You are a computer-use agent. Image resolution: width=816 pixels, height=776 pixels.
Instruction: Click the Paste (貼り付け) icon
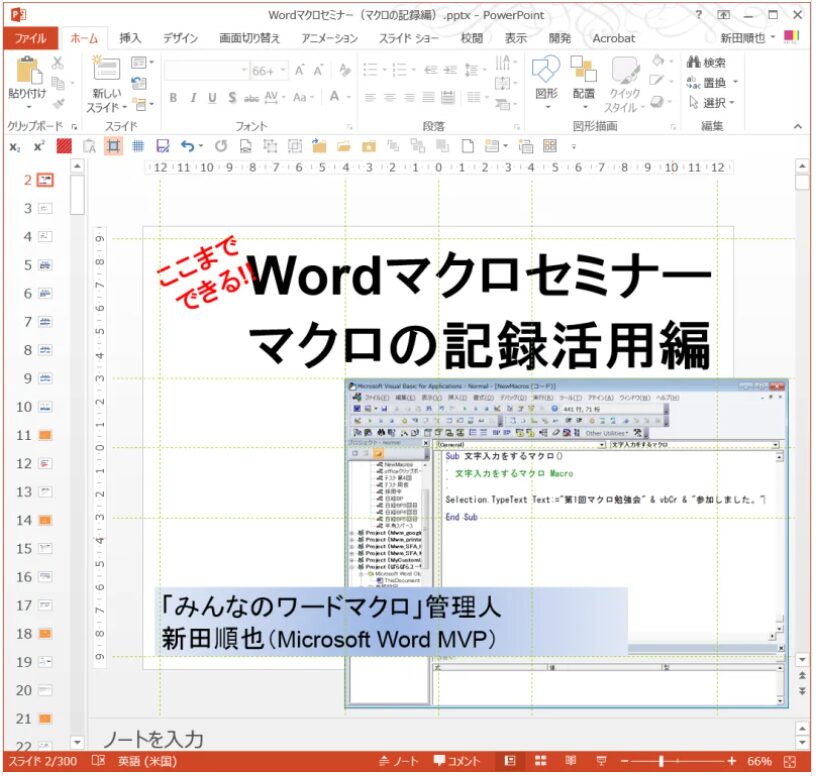coord(26,70)
